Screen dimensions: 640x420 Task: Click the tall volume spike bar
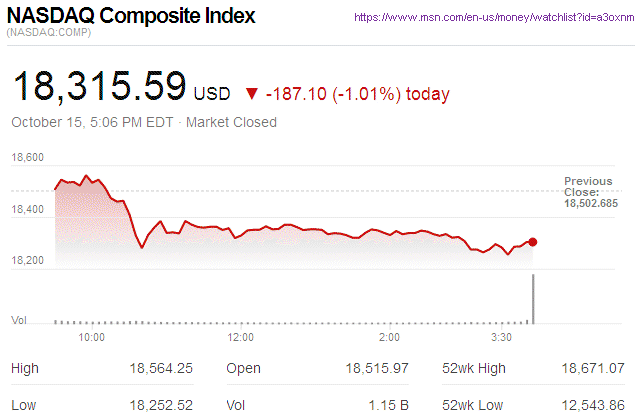click(533, 298)
